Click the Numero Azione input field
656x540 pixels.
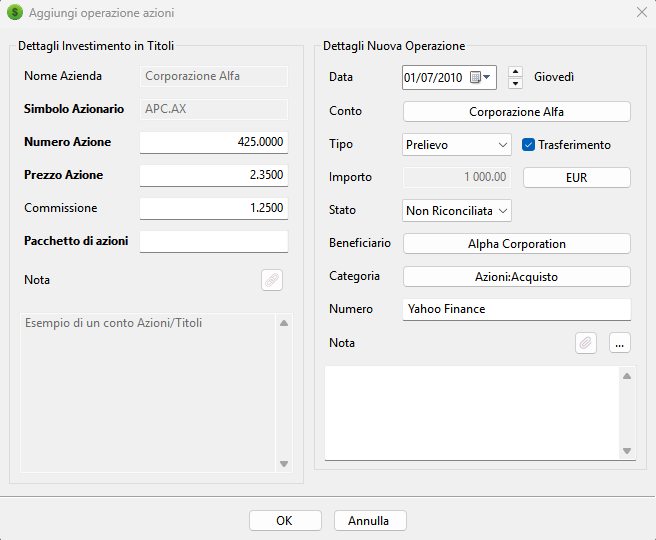(214, 142)
